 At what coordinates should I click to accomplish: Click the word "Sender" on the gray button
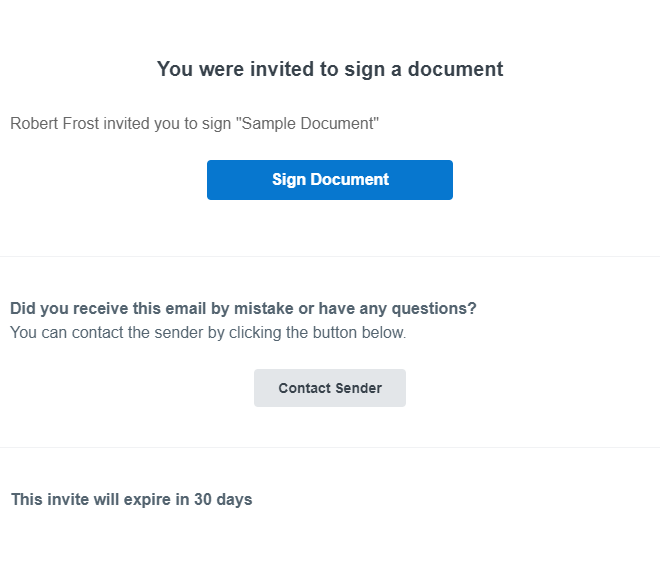[357, 388]
